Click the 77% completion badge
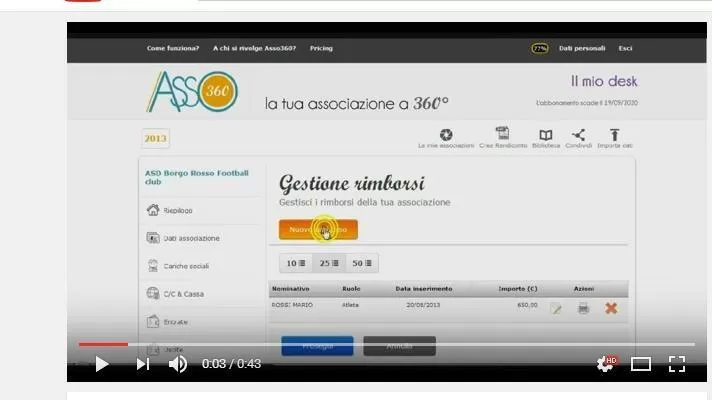Screen dimensions: 712x400 [x=539, y=48]
